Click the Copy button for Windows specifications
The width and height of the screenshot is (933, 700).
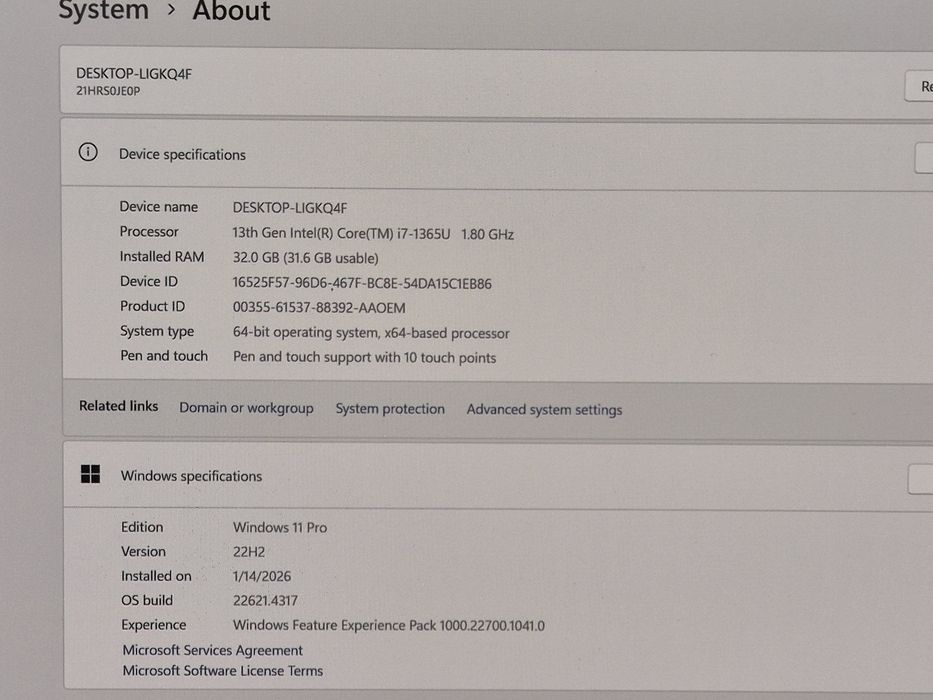[921, 479]
